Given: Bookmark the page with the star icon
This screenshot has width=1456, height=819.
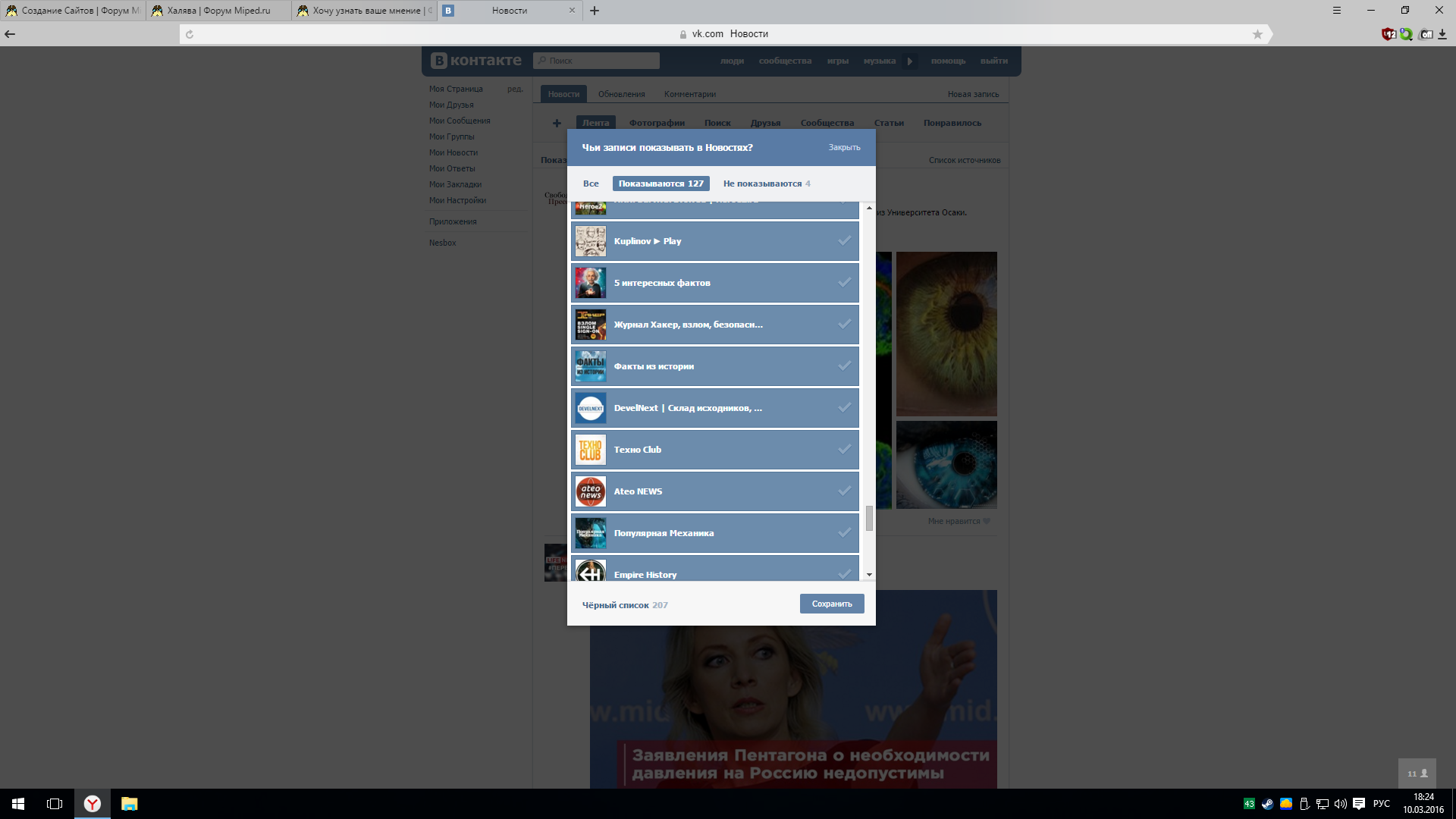Looking at the screenshot, I should pyautogui.click(x=1257, y=34).
